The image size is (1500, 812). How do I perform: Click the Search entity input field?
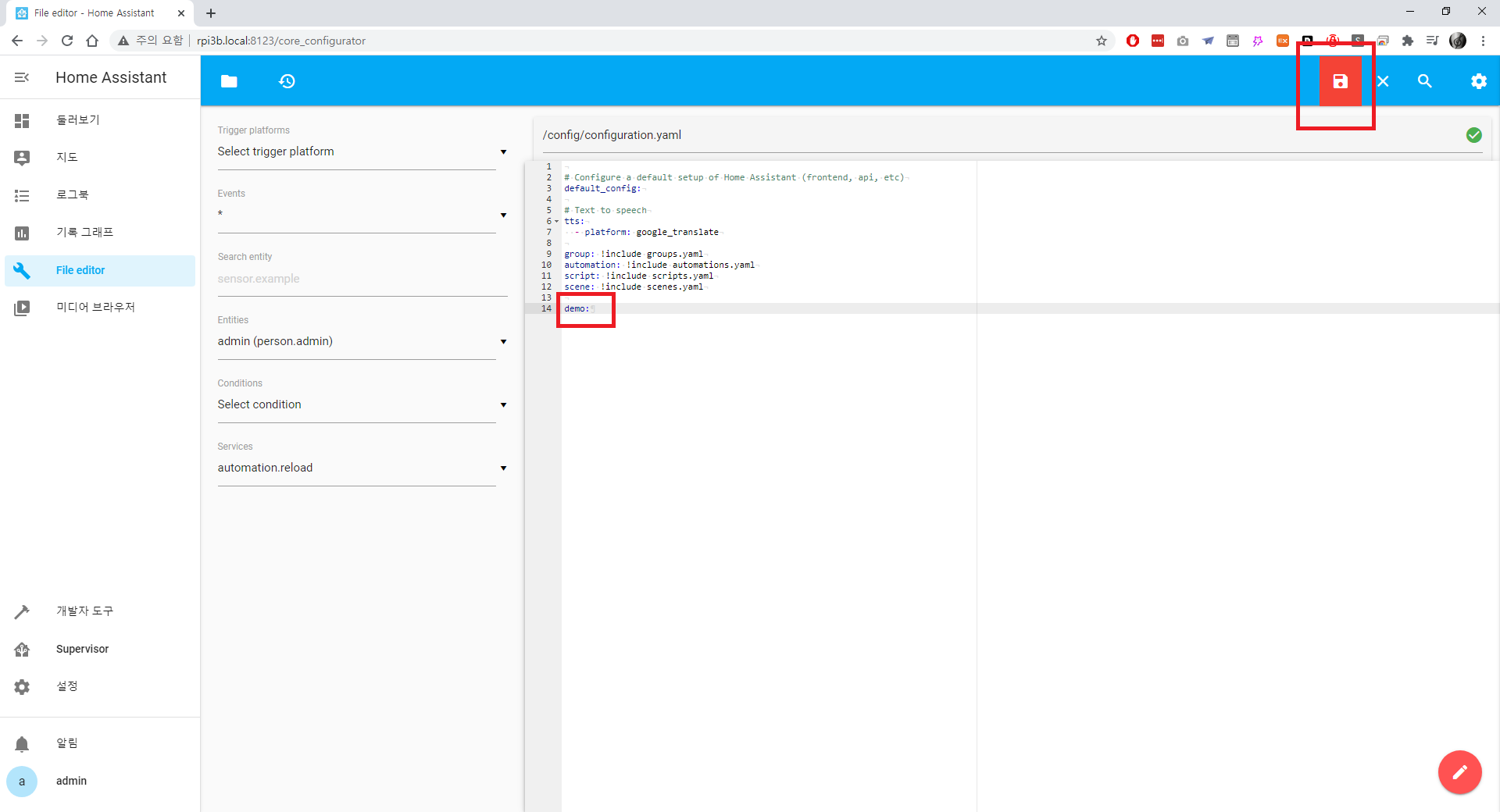(362, 279)
